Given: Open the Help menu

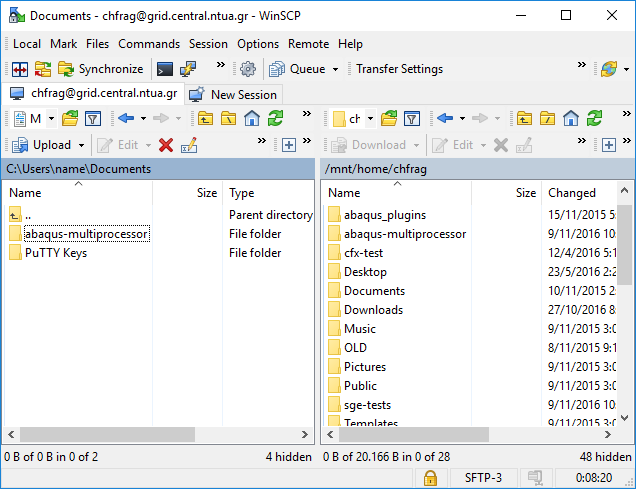Looking at the screenshot, I should [x=350, y=44].
